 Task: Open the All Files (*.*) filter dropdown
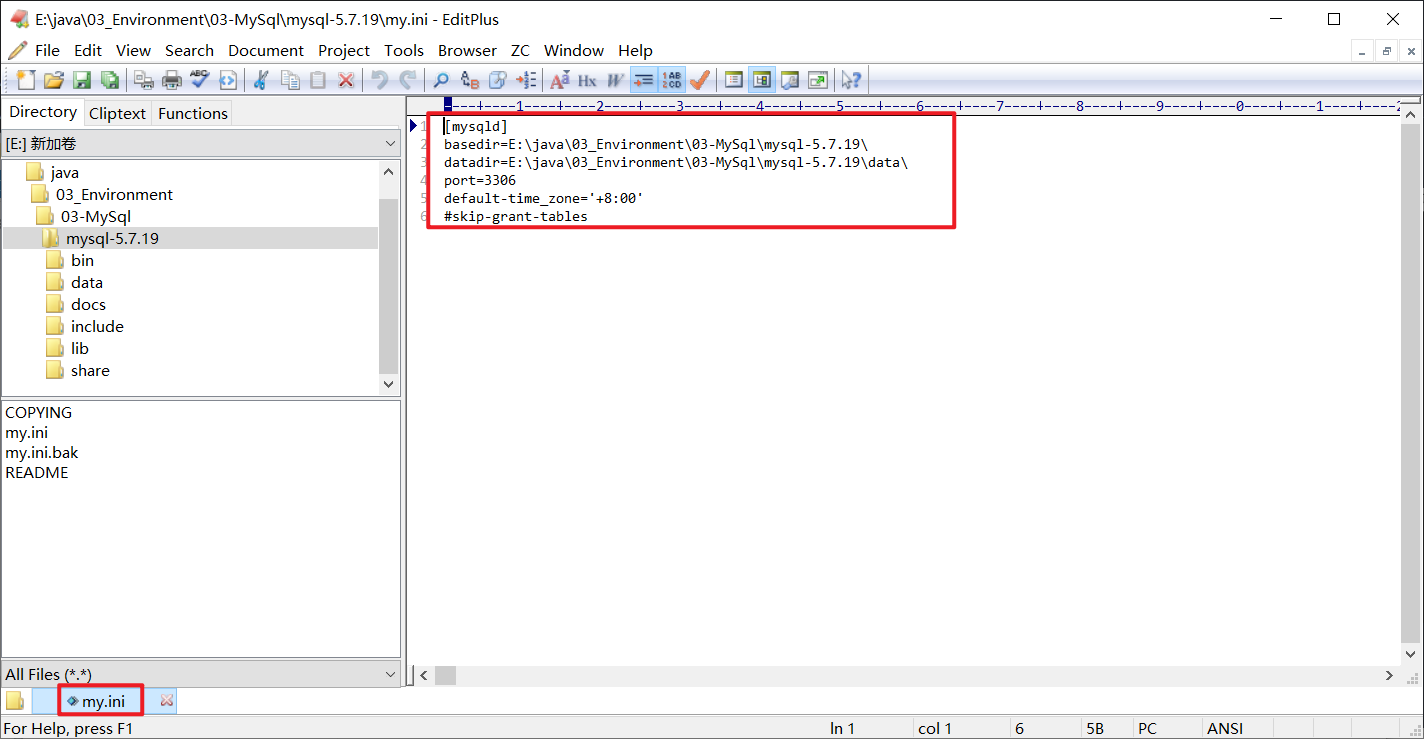click(390, 674)
